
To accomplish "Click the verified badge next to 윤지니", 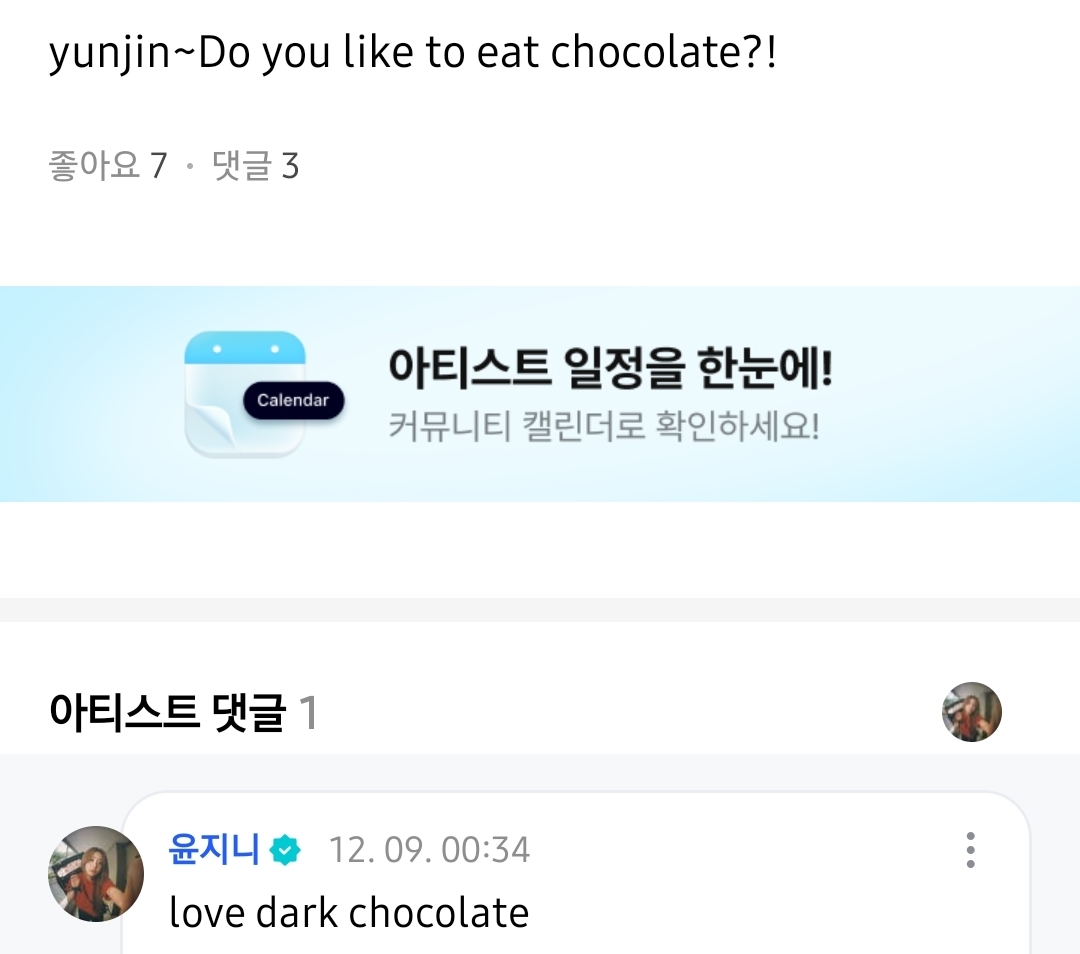I will pyautogui.click(x=285, y=849).
